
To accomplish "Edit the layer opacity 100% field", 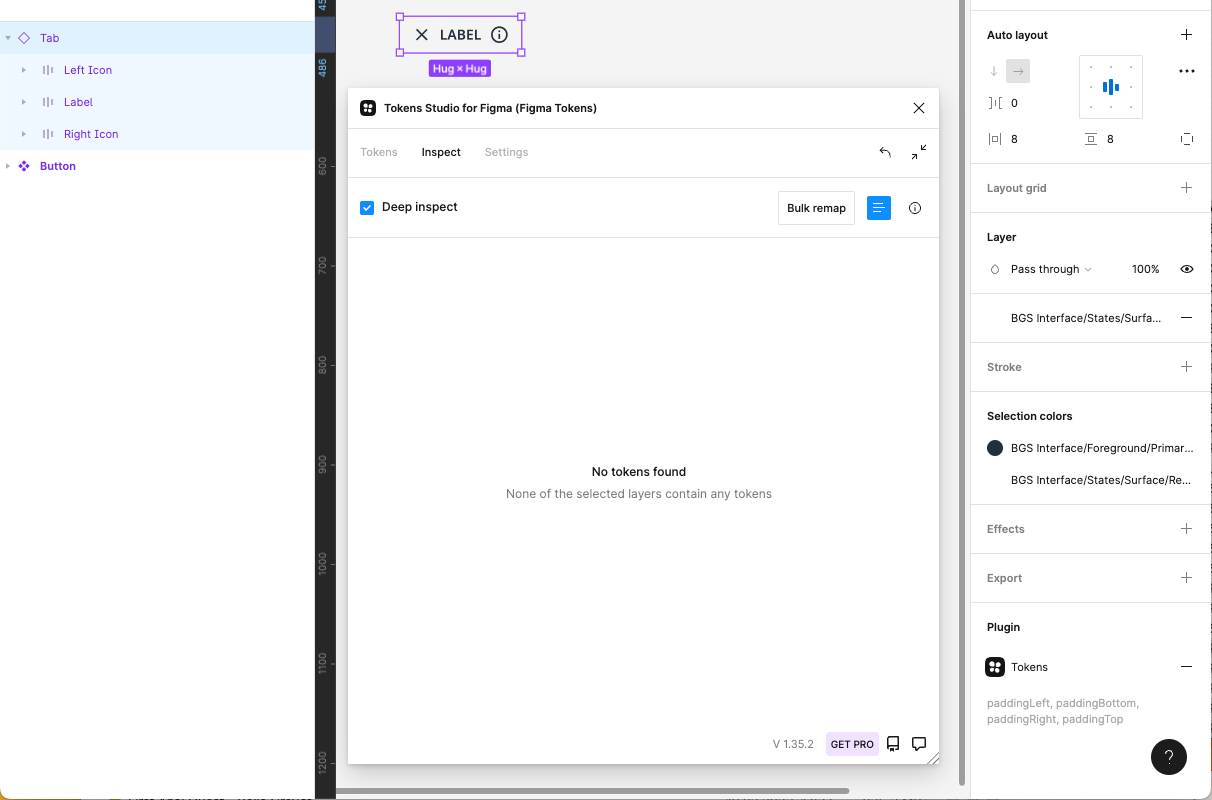I will (x=1146, y=269).
